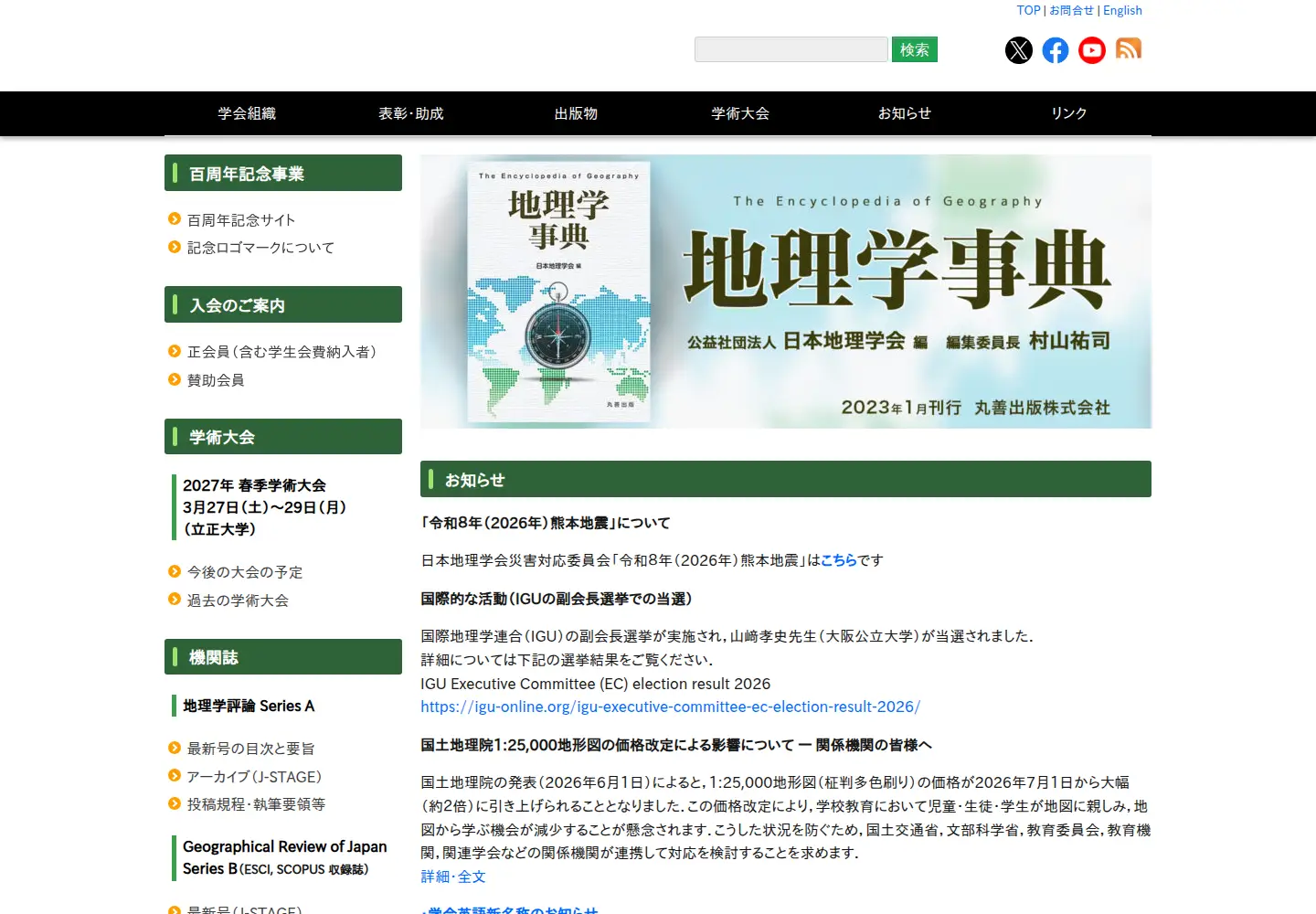Open 今後の大会の予定 link

point(245,572)
